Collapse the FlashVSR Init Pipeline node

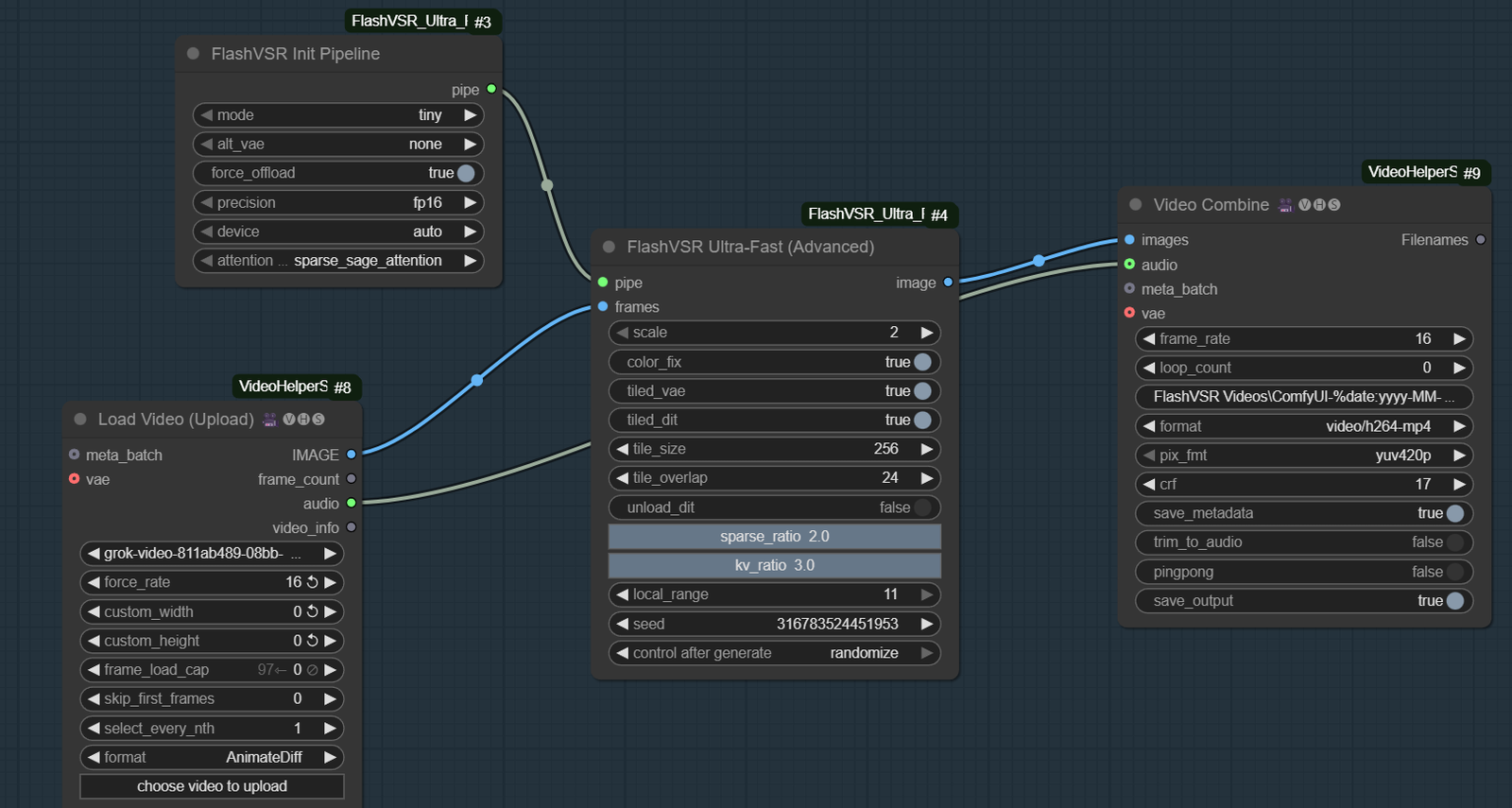193,54
